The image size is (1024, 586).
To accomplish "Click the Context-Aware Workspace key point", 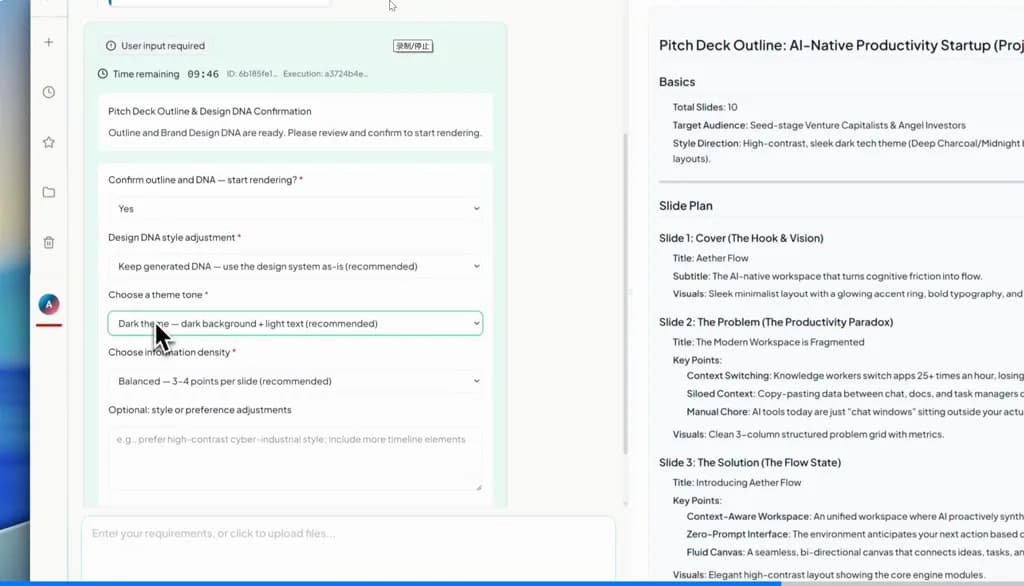I will 855,517.
